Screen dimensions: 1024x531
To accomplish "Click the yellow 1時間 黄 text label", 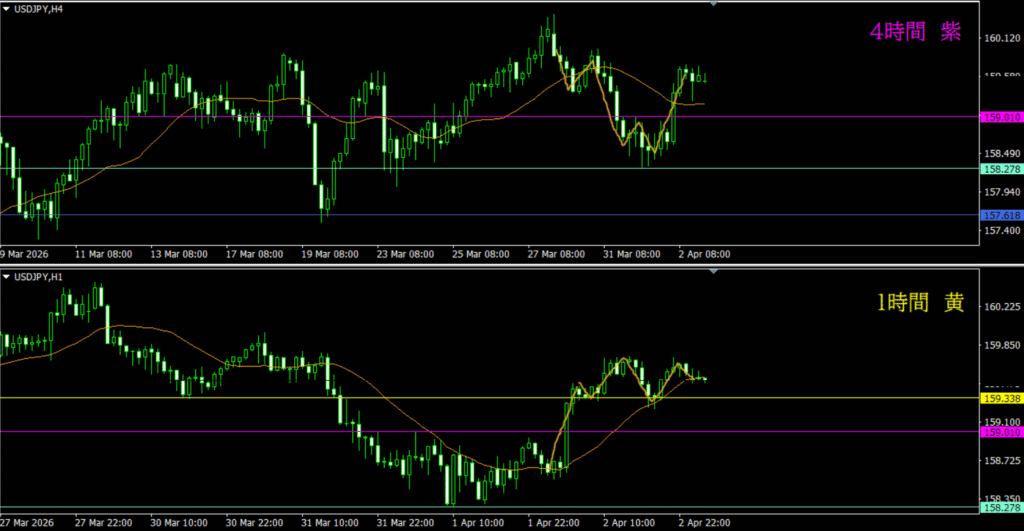I will [914, 304].
